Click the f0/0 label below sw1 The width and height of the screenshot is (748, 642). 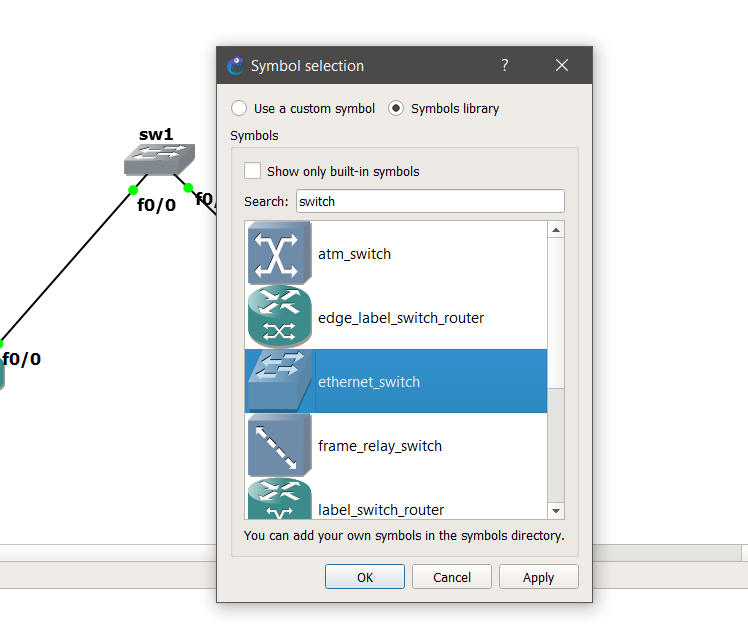point(156,205)
